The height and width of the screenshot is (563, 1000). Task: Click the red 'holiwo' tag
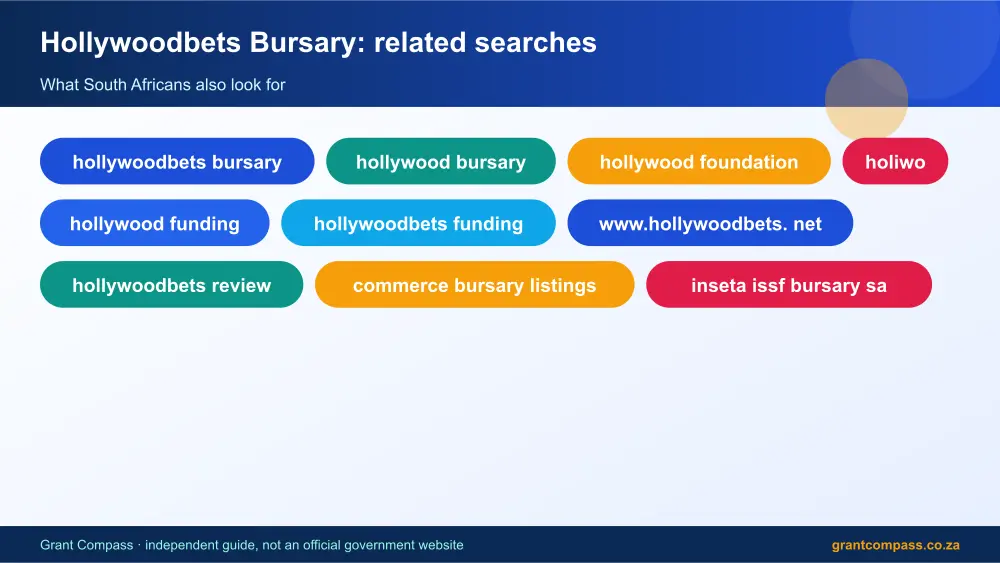coord(895,161)
